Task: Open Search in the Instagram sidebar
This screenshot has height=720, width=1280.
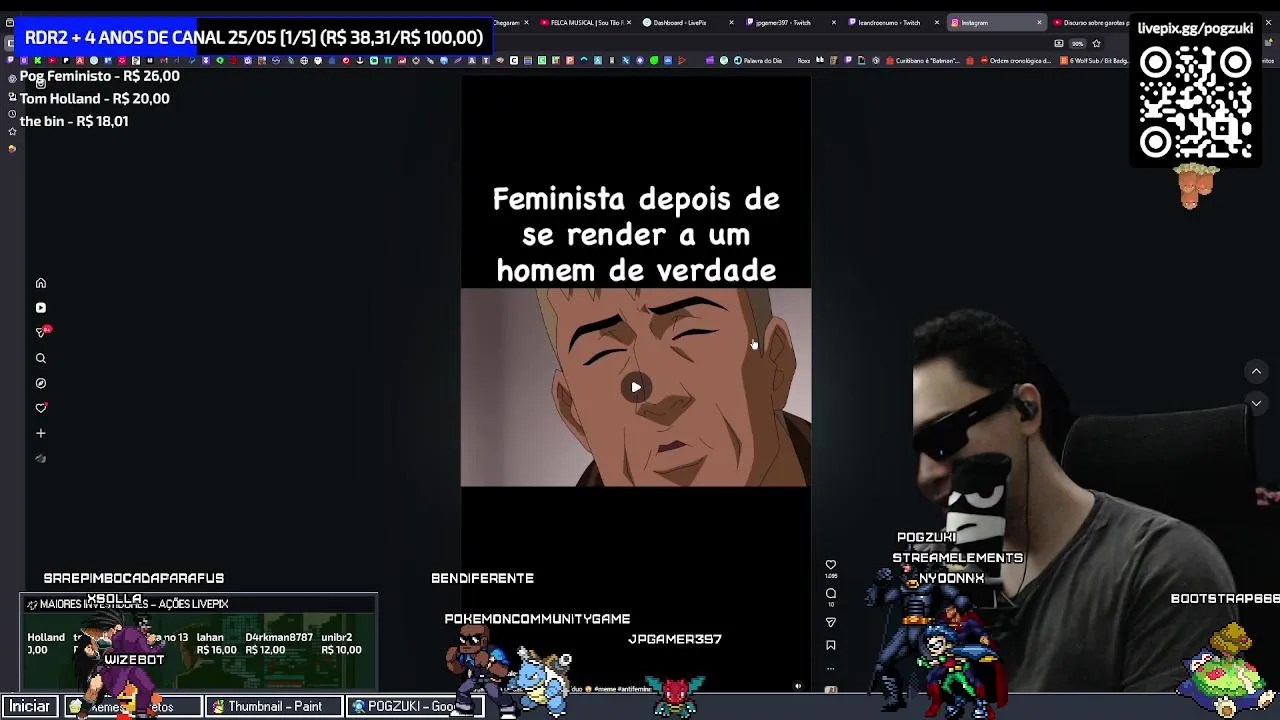Action: 41,358
